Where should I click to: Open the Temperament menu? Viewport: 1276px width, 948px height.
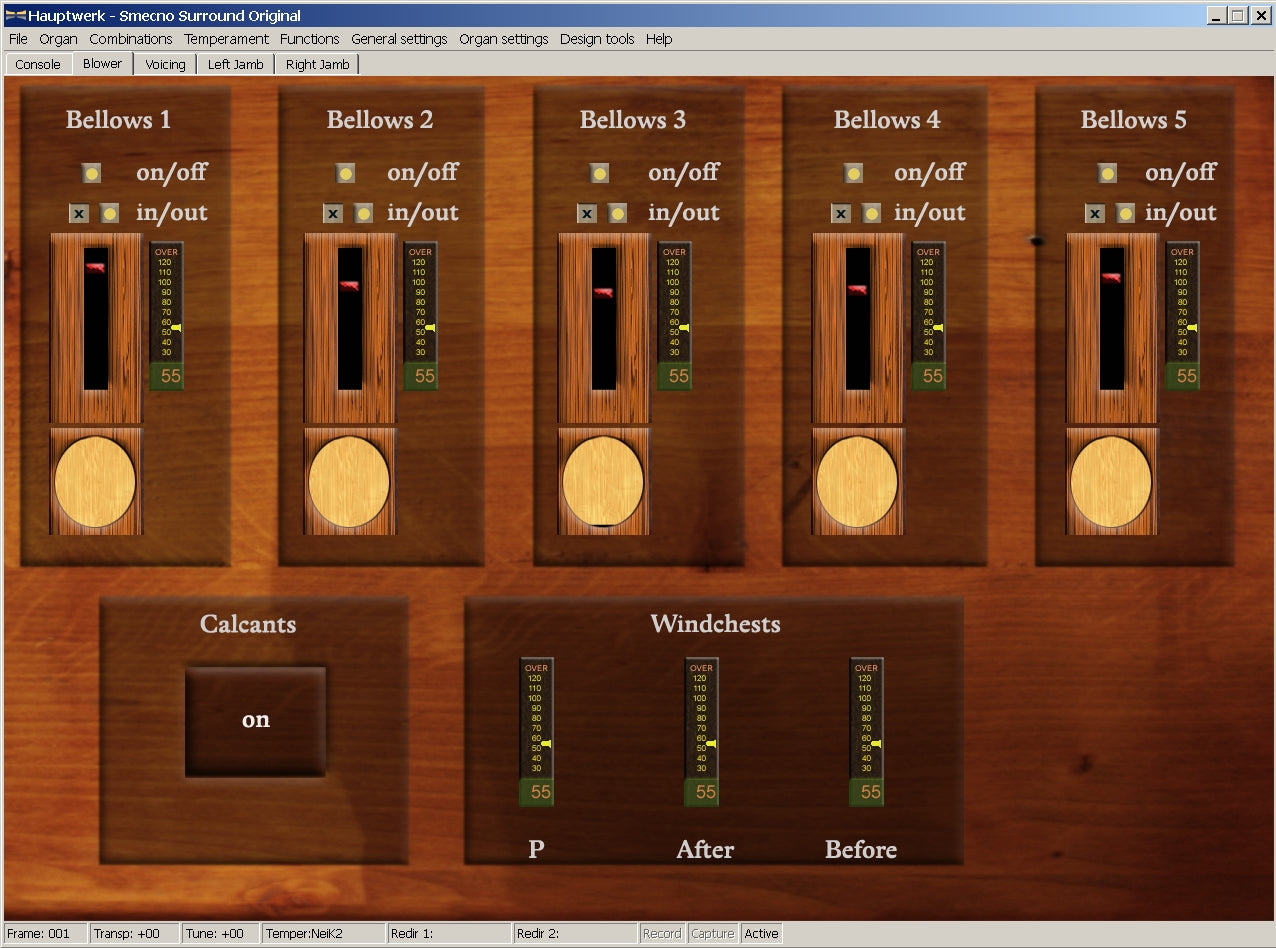pos(226,39)
